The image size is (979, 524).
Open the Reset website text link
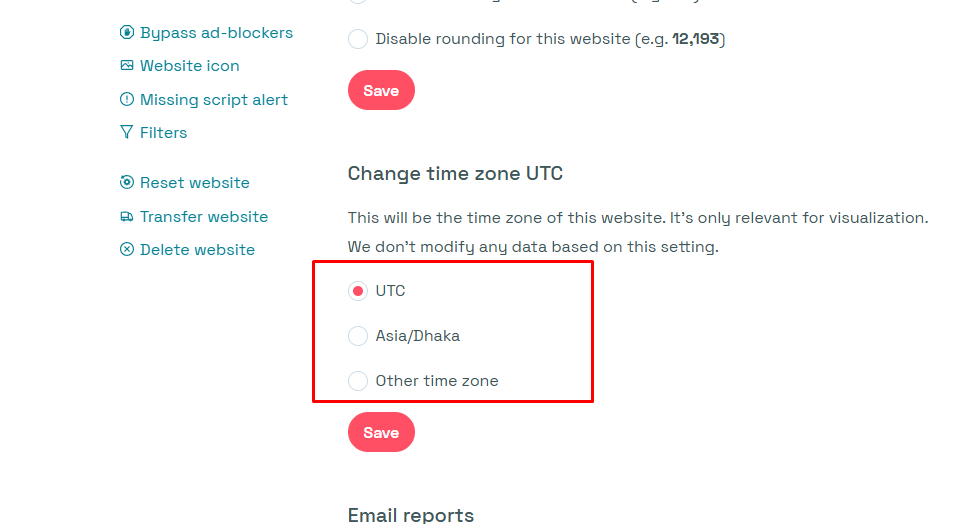coord(194,183)
